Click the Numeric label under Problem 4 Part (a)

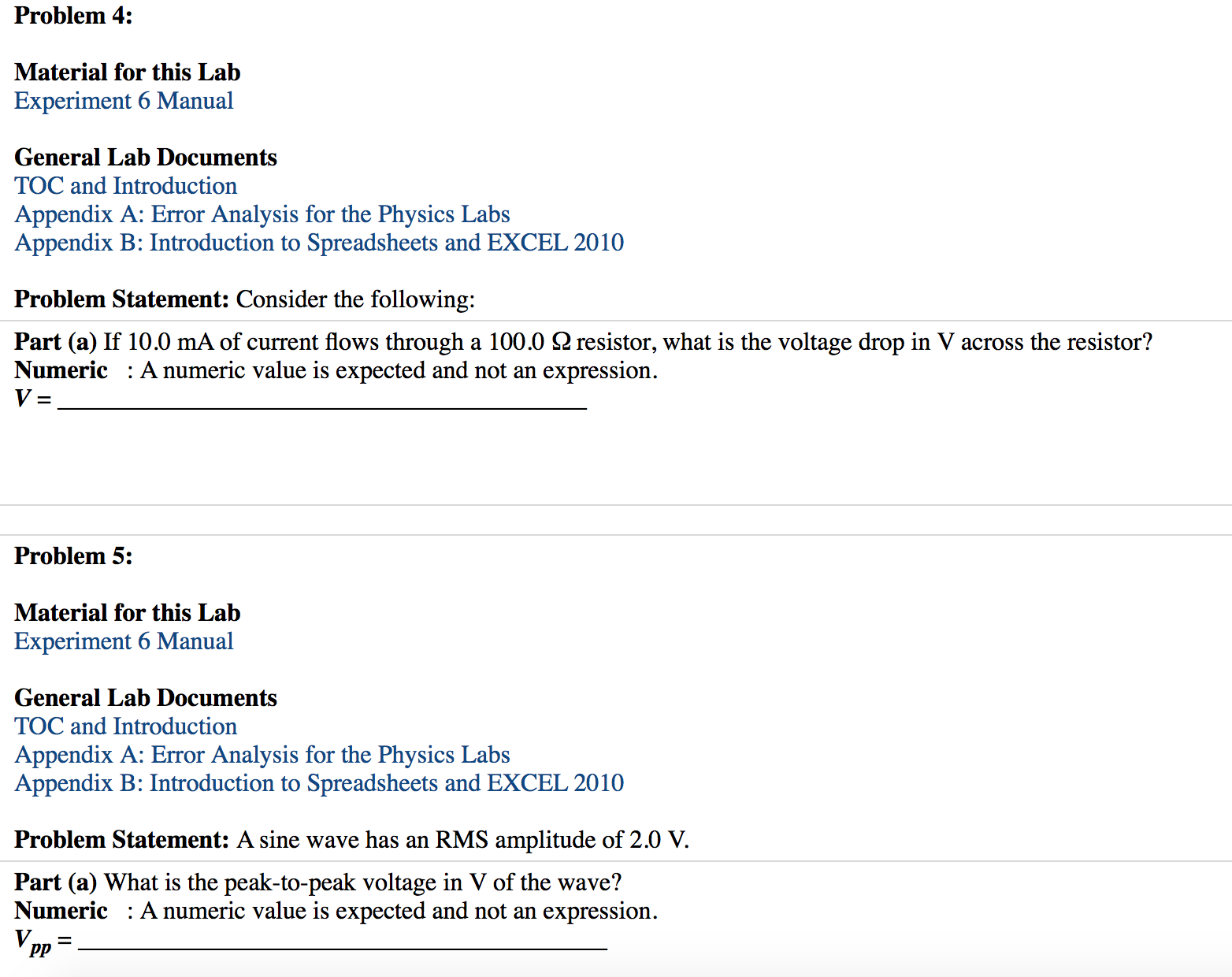click(x=61, y=370)
